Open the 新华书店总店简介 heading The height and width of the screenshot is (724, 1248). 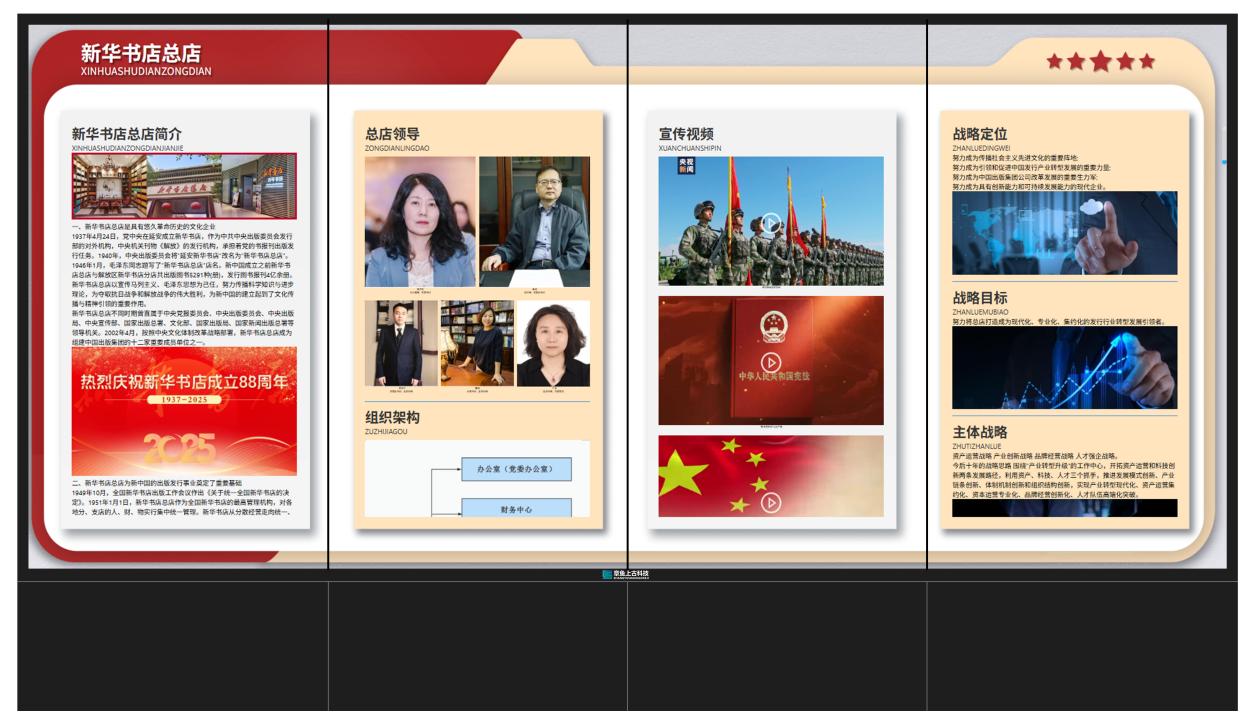(127, 133)
